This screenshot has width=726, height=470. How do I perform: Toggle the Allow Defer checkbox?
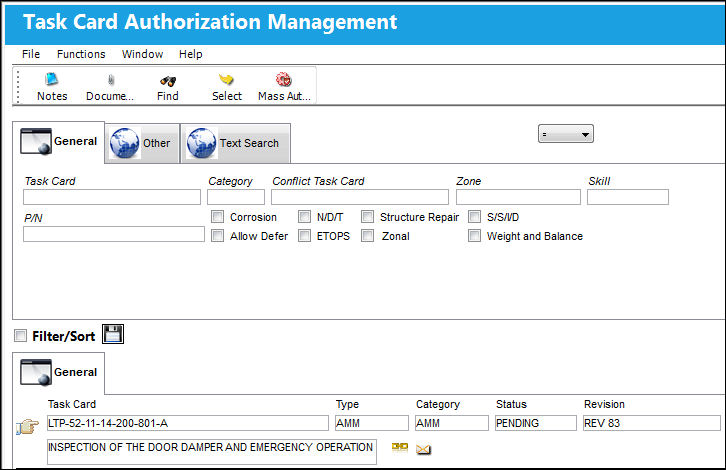coord(217,236)
